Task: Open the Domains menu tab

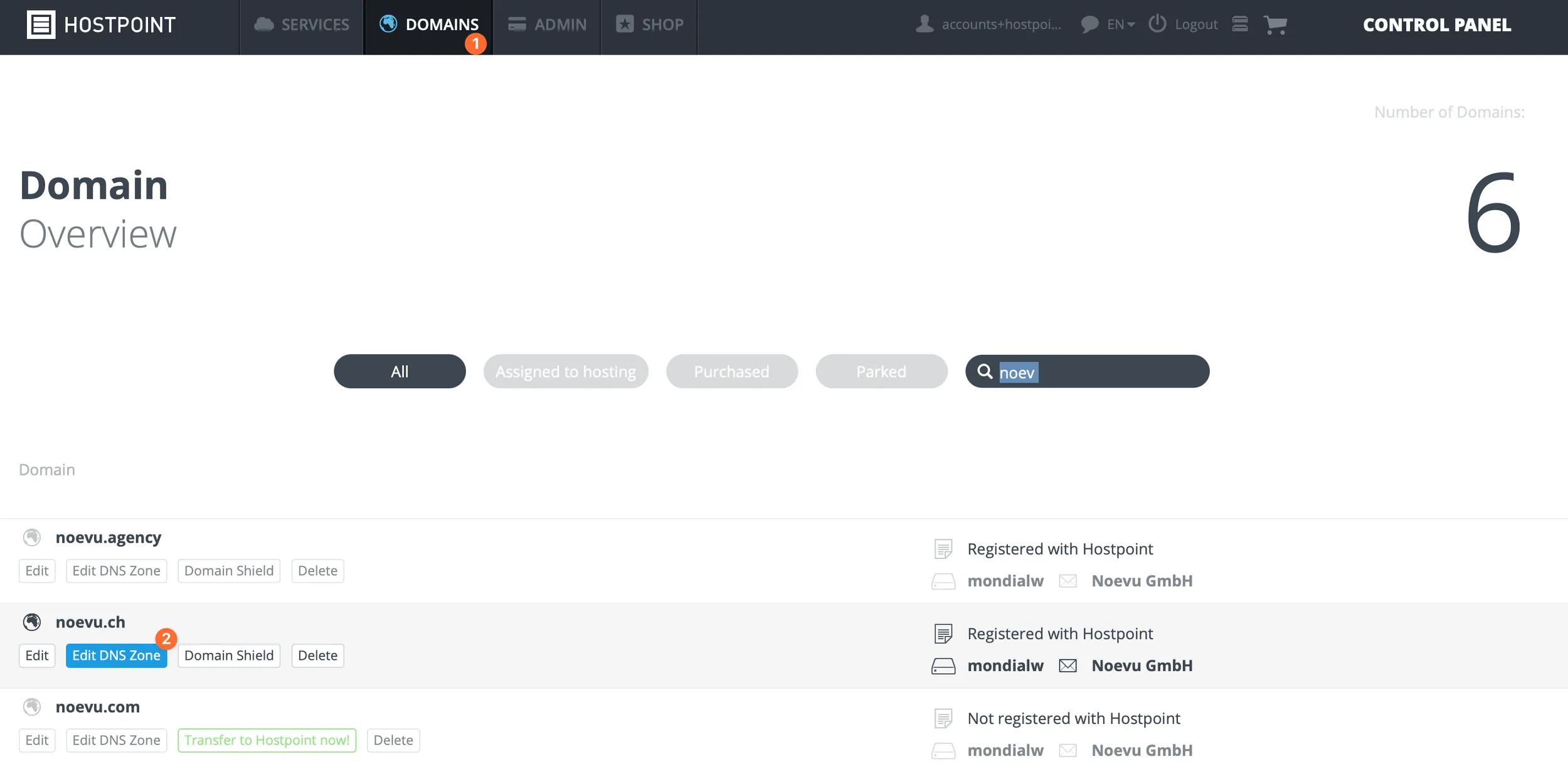Action: point(442,24)
